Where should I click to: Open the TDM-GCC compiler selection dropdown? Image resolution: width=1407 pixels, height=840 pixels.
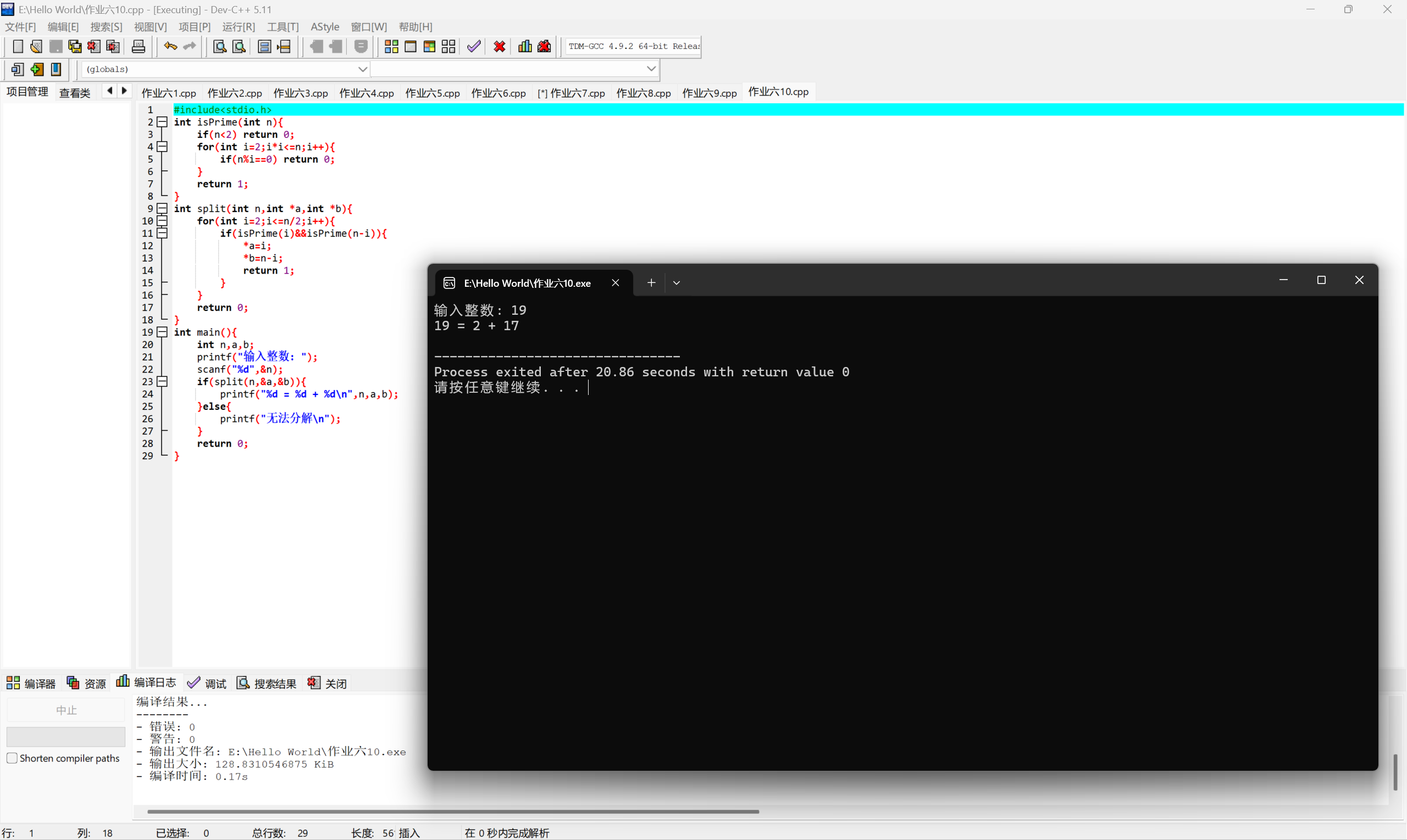tap(633, 46)
